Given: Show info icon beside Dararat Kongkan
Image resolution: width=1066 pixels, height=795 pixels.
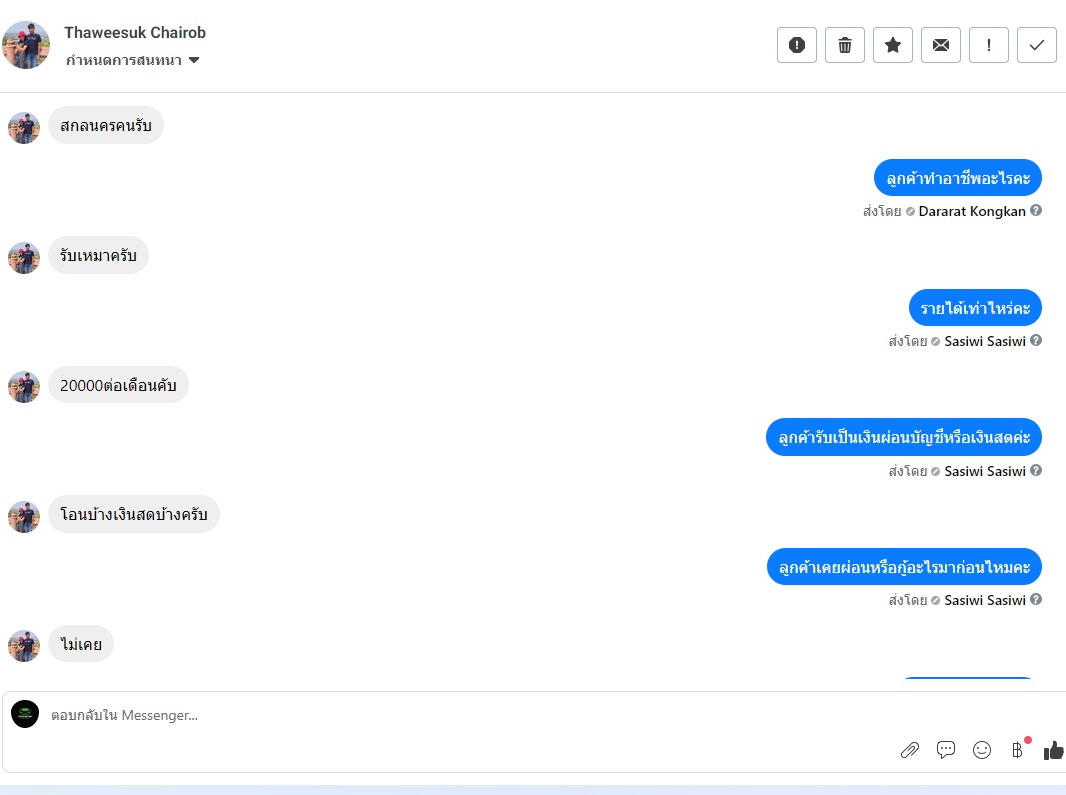Looking at the screenshot, I should point(1035,211).
